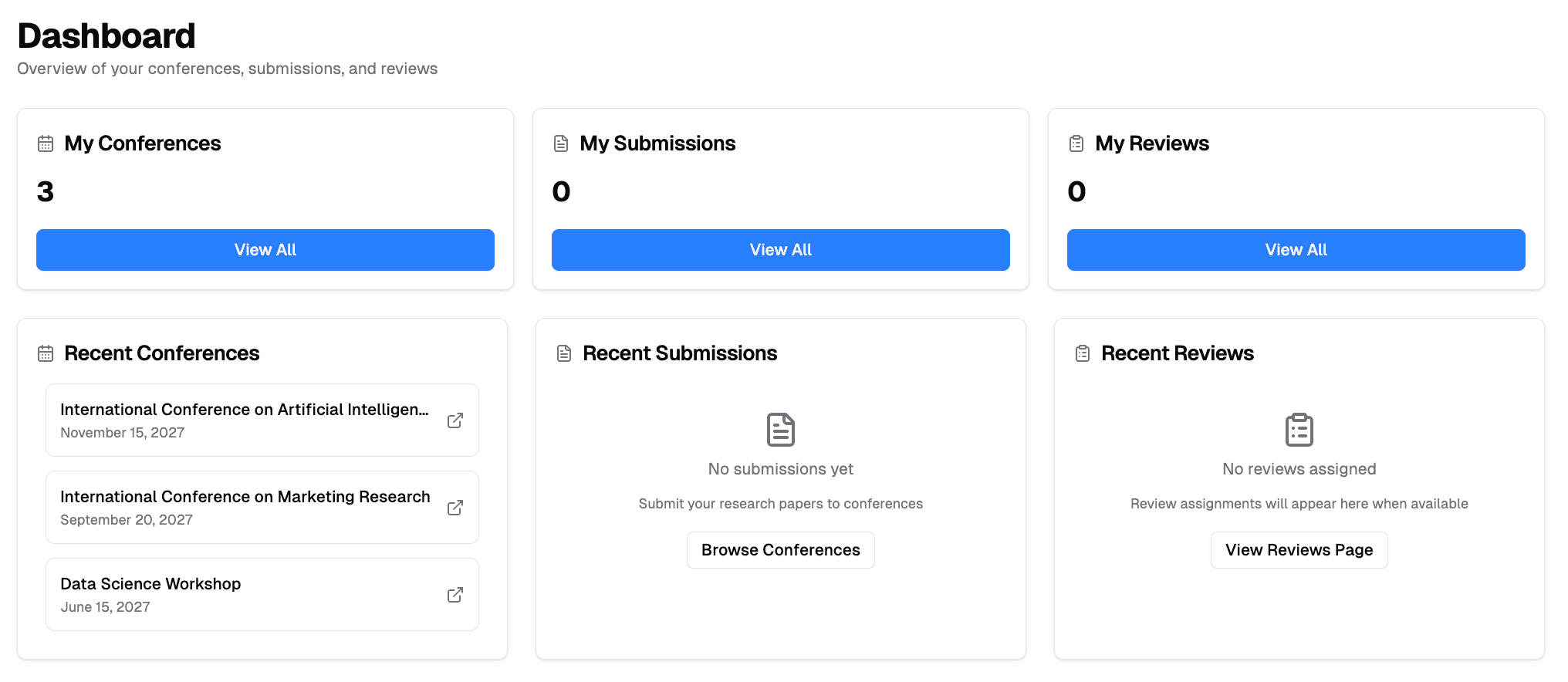Open external link icon for Data Science Workshop
This screenshot has height=682, width=1568.
pos(455,595)
